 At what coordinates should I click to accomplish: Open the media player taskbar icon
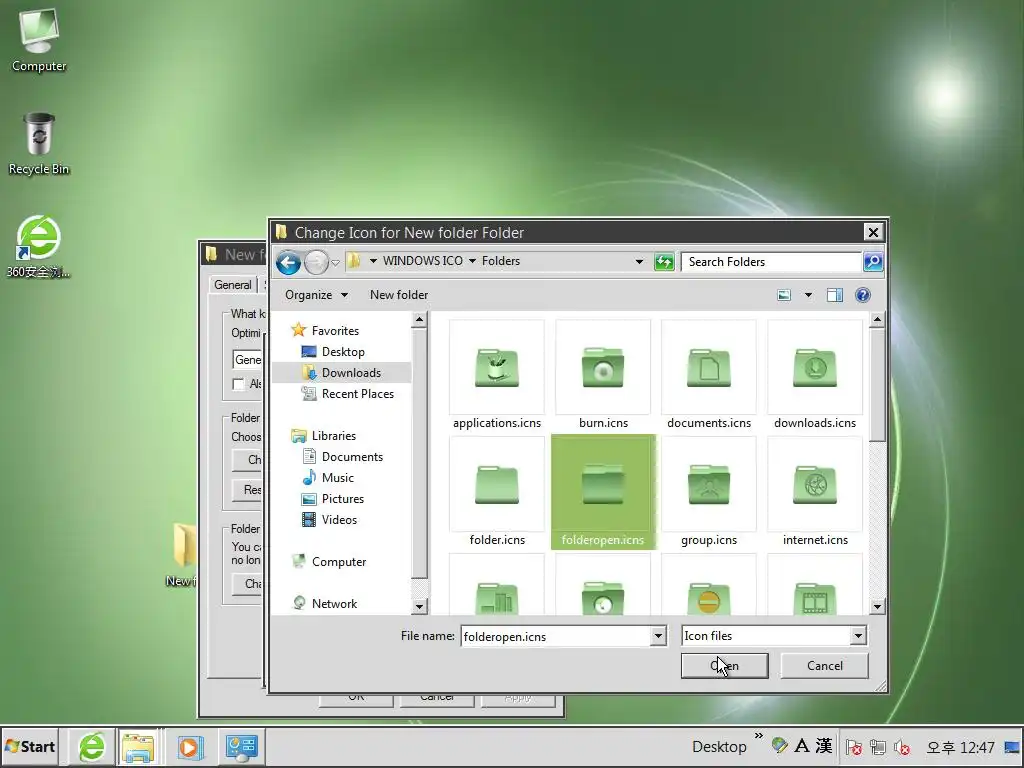pyautogui.click(x=190, y=746)
